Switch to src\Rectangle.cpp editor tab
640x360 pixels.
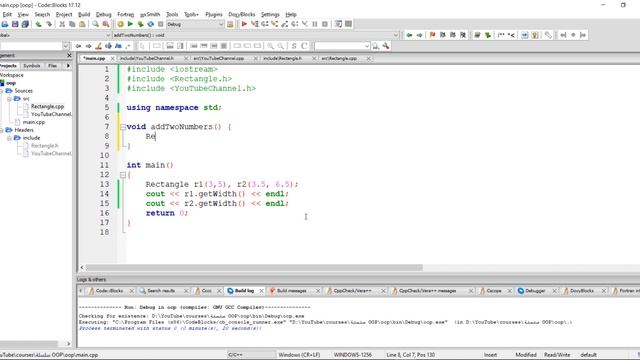click(x=339, y=58)
